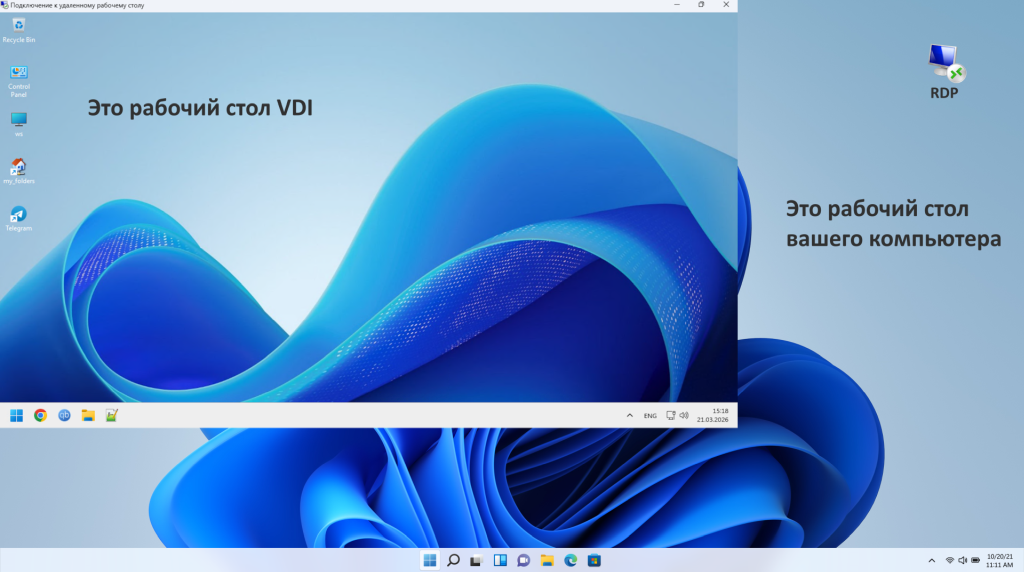Open the local Windows 11 Start menu
The height and width of the screenshot is (572, 1024).
coord(430,560)
